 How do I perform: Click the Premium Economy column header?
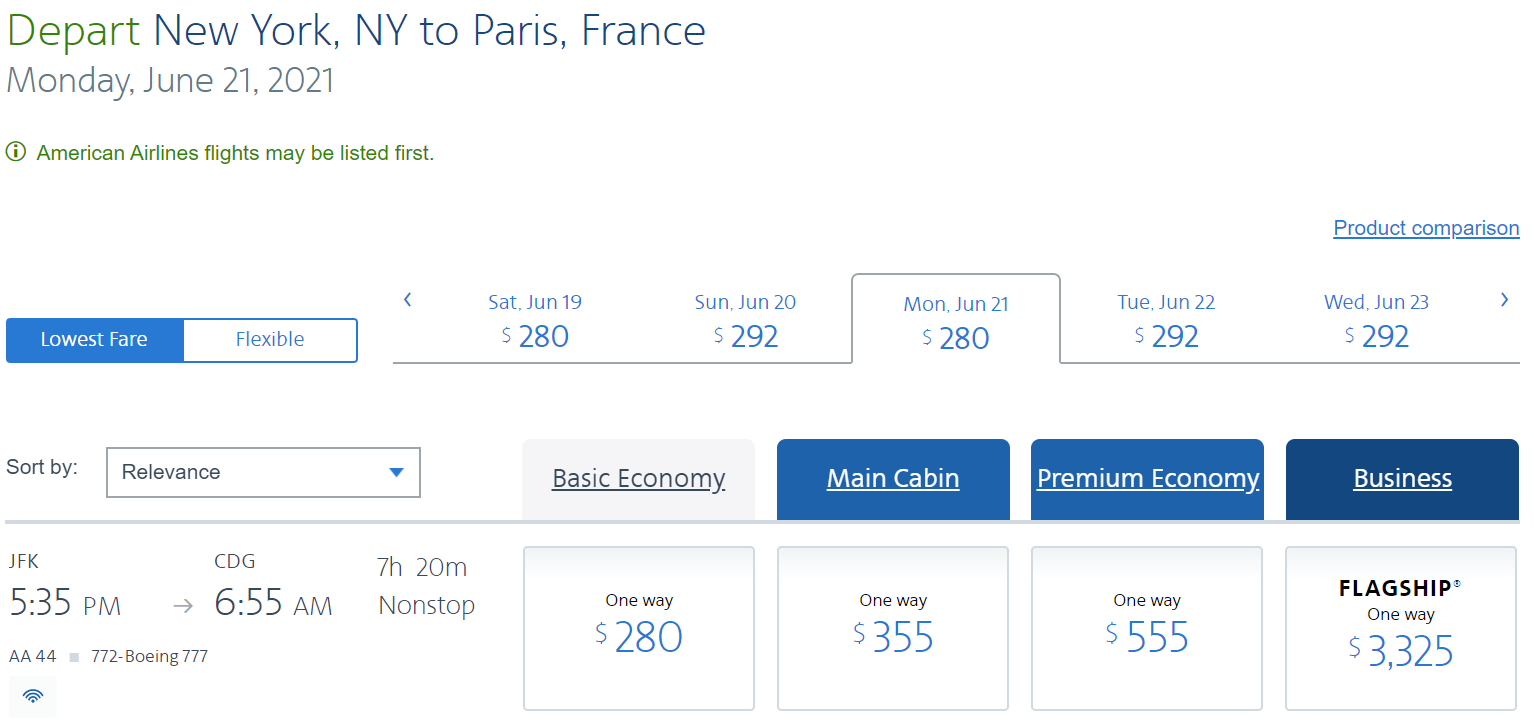(x=1147, y=479)
